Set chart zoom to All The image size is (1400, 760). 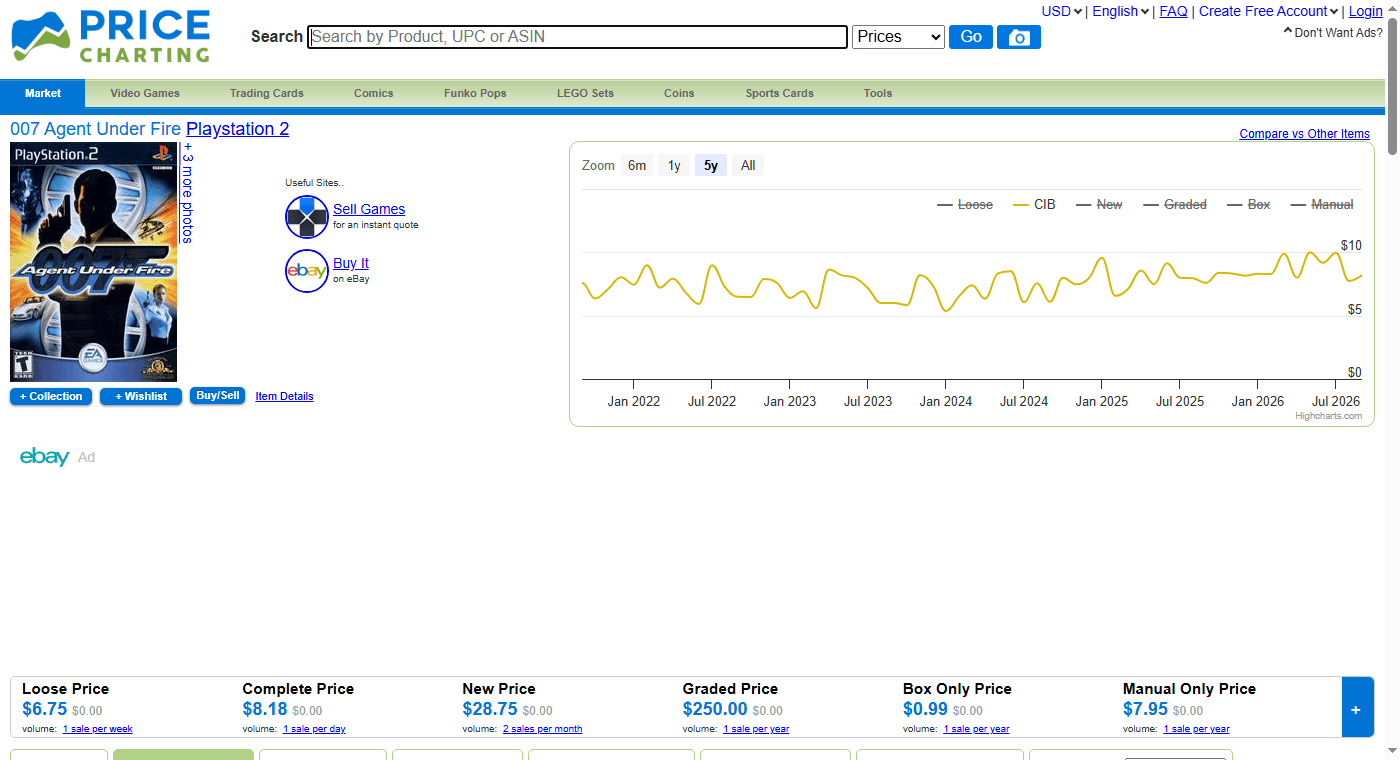coord(748,166)
